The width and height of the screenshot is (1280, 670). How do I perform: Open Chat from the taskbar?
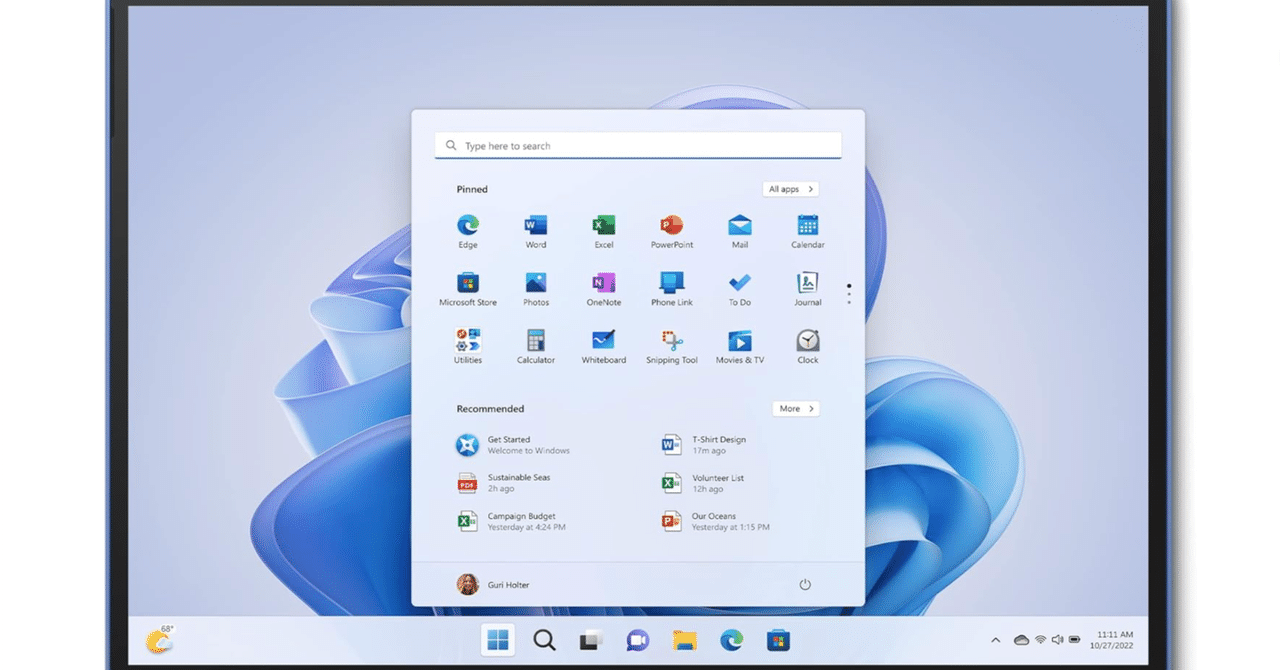point(637,640)
